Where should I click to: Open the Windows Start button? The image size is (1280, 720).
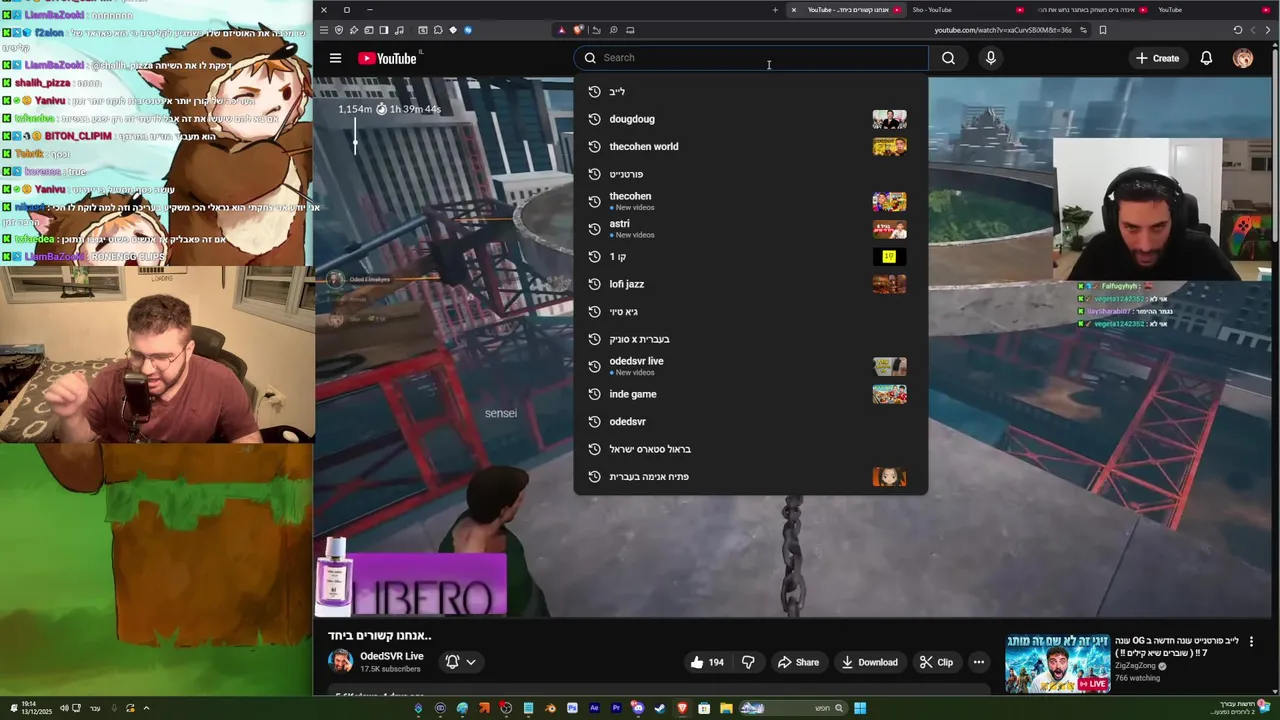860,708
